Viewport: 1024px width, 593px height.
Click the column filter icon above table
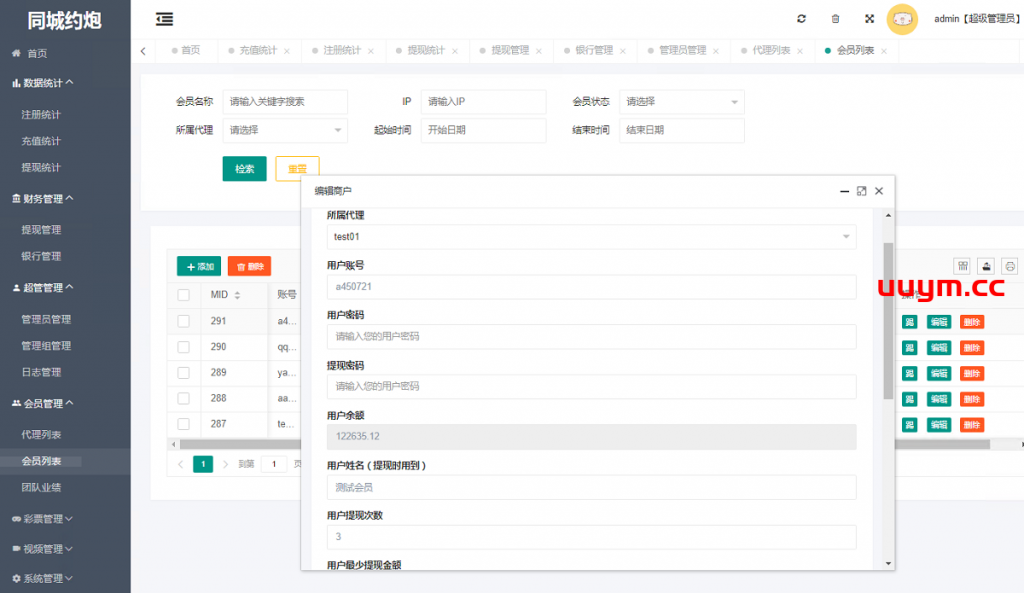962,266
